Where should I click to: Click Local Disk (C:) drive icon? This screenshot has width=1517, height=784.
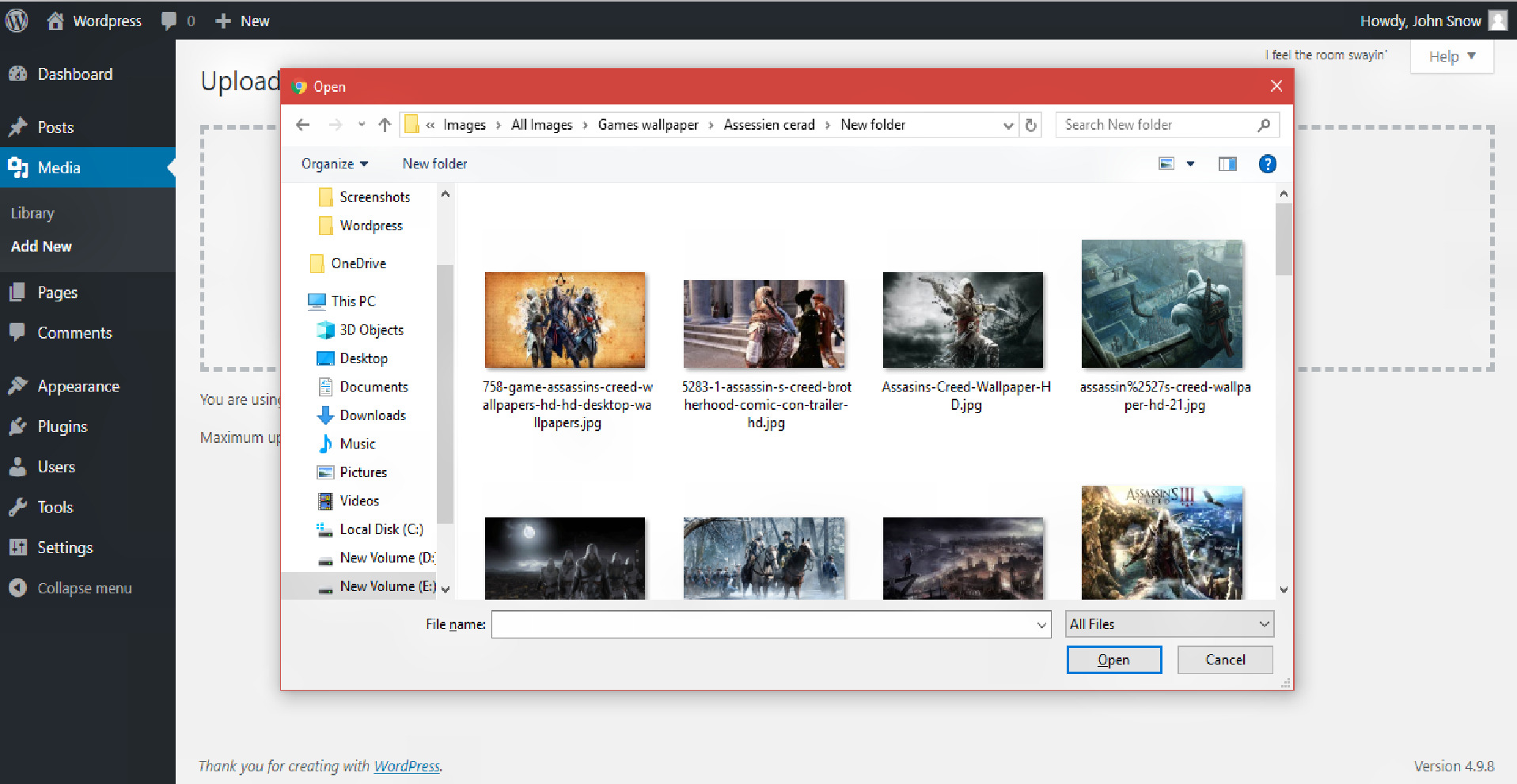(324, 529)
